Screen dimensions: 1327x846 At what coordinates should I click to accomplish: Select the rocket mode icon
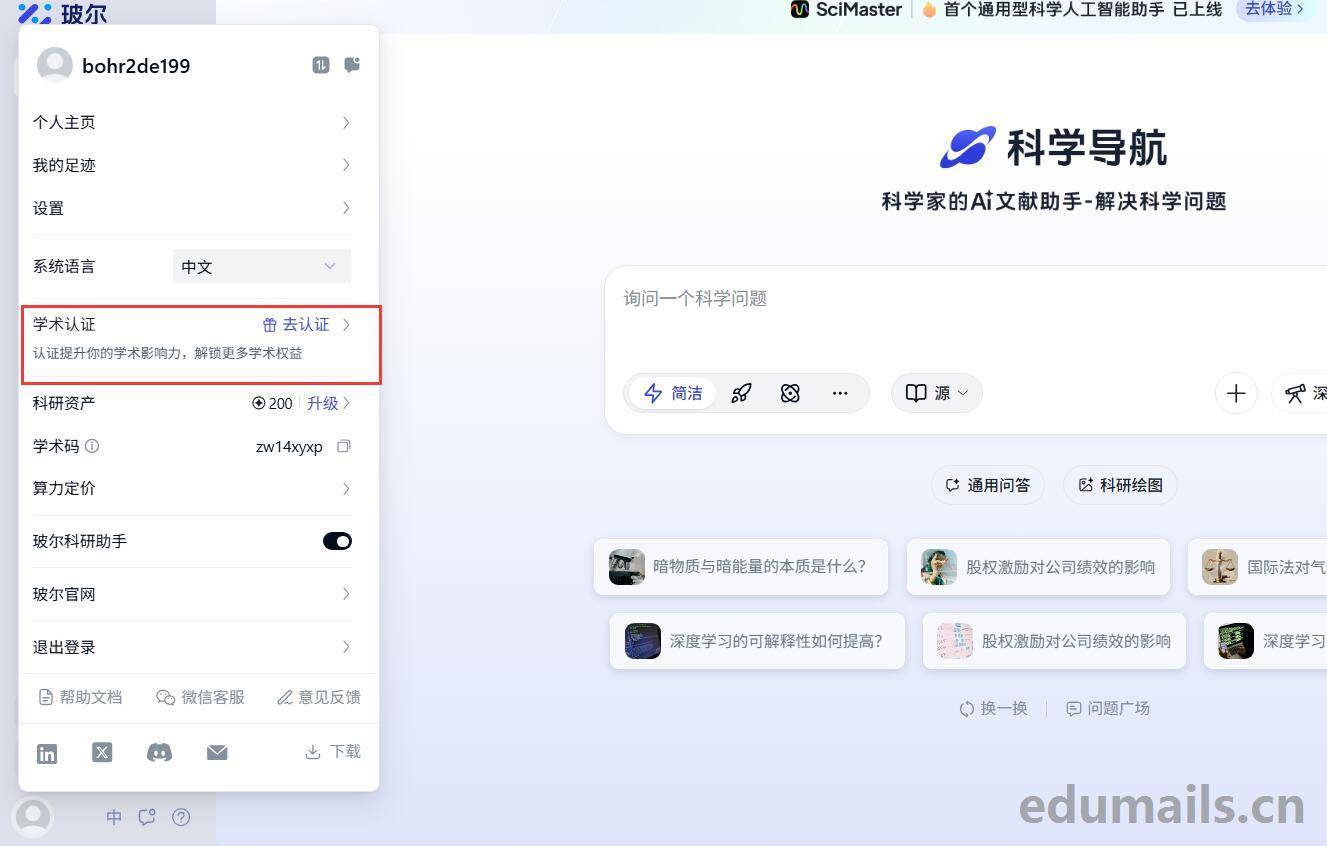(741, 393)
